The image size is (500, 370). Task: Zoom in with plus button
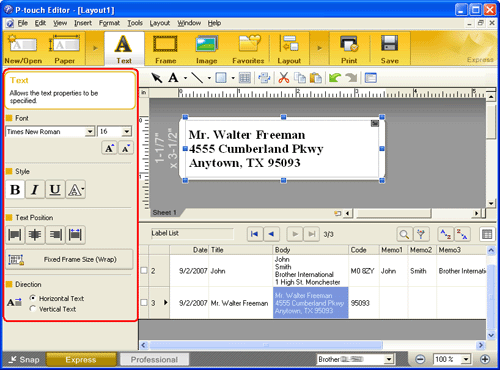(485, 359)
